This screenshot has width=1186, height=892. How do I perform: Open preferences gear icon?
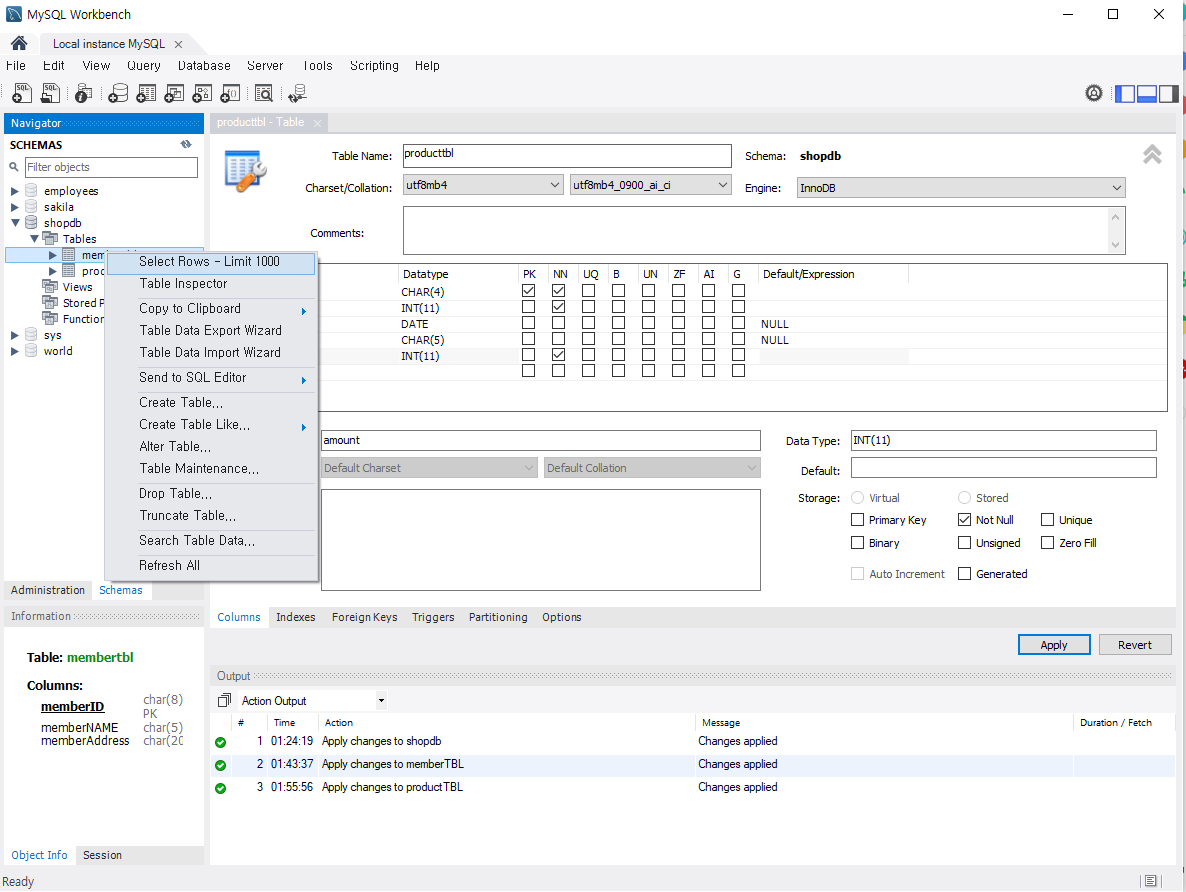(1094, 93)
